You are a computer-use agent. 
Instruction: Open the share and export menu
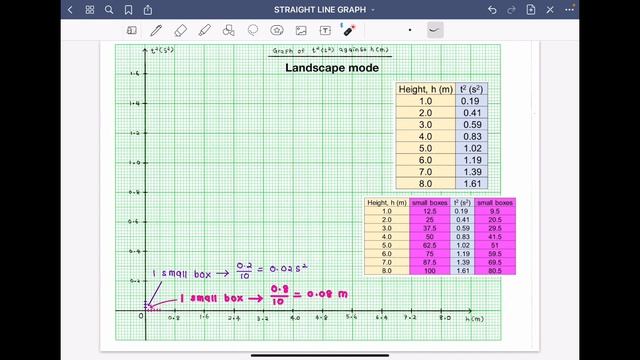148,9
